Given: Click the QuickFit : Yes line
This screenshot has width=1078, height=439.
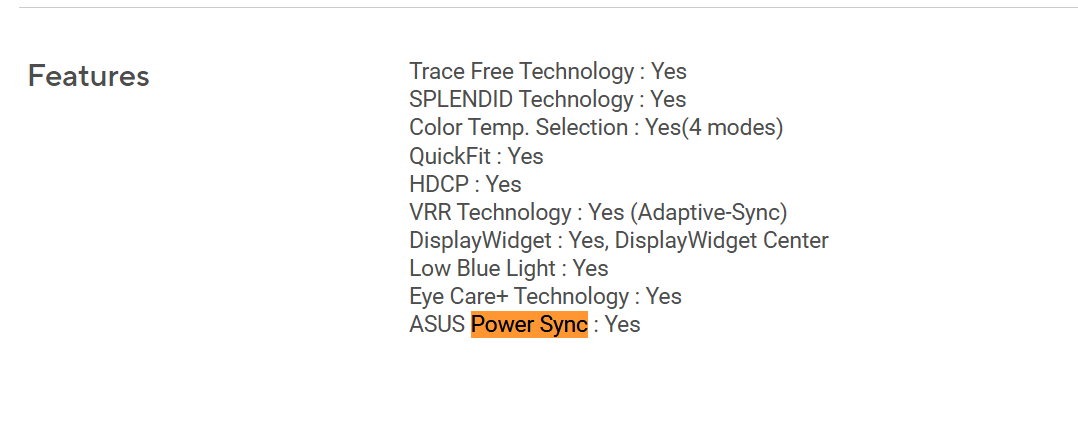Looking at the screenshot, I should click(x=476, y=156).
